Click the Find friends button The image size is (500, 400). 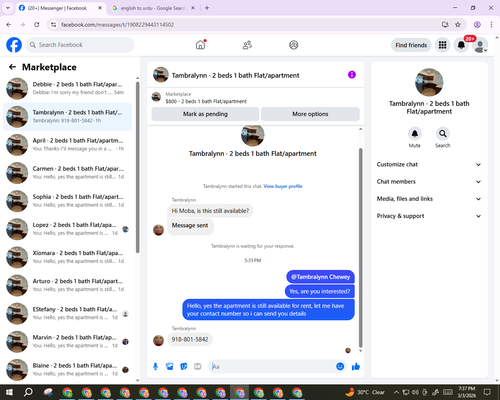411,45
